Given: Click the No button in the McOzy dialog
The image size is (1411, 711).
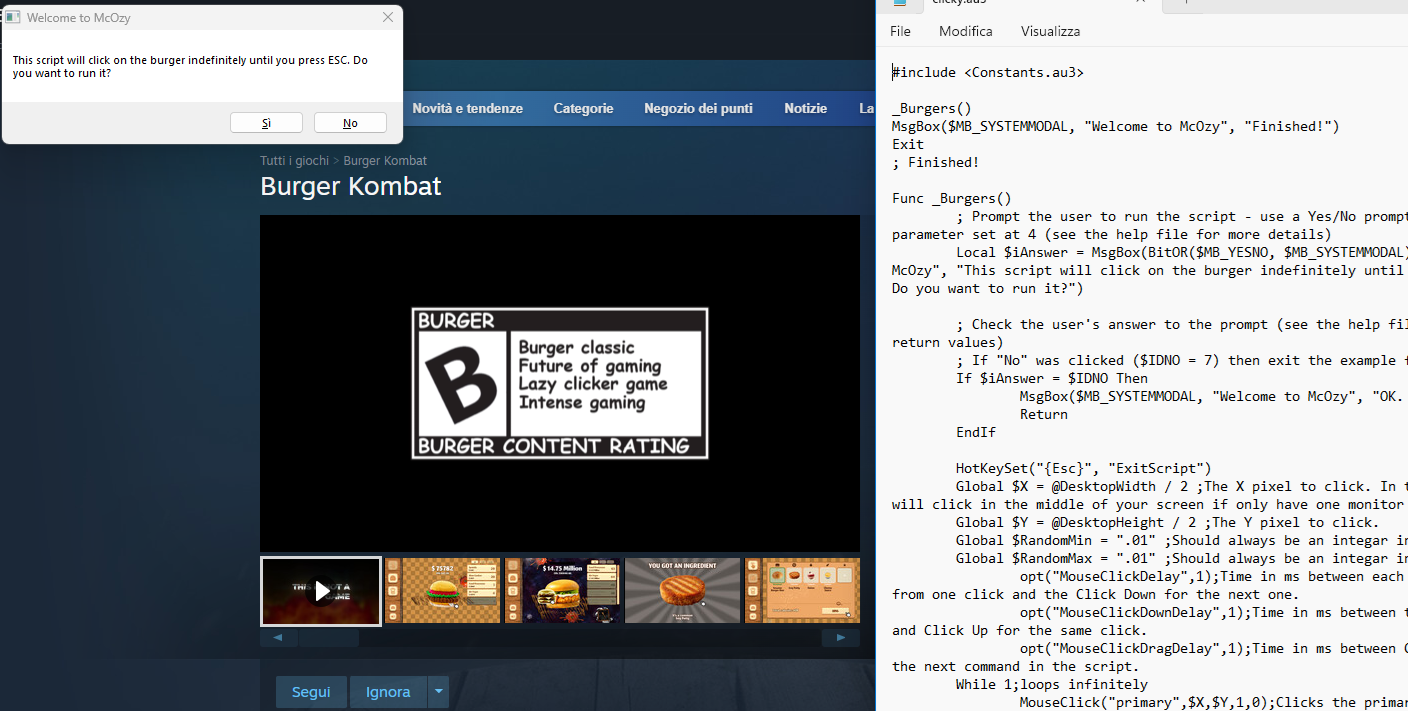Looking at the screenshot, I should 350,123.
